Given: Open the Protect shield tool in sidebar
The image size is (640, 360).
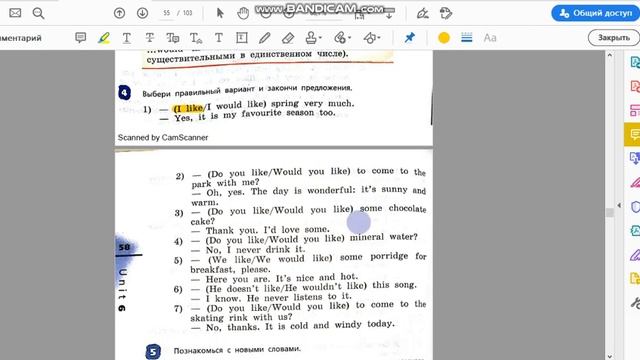Looking at the screenshot, I should click(635, 207).
